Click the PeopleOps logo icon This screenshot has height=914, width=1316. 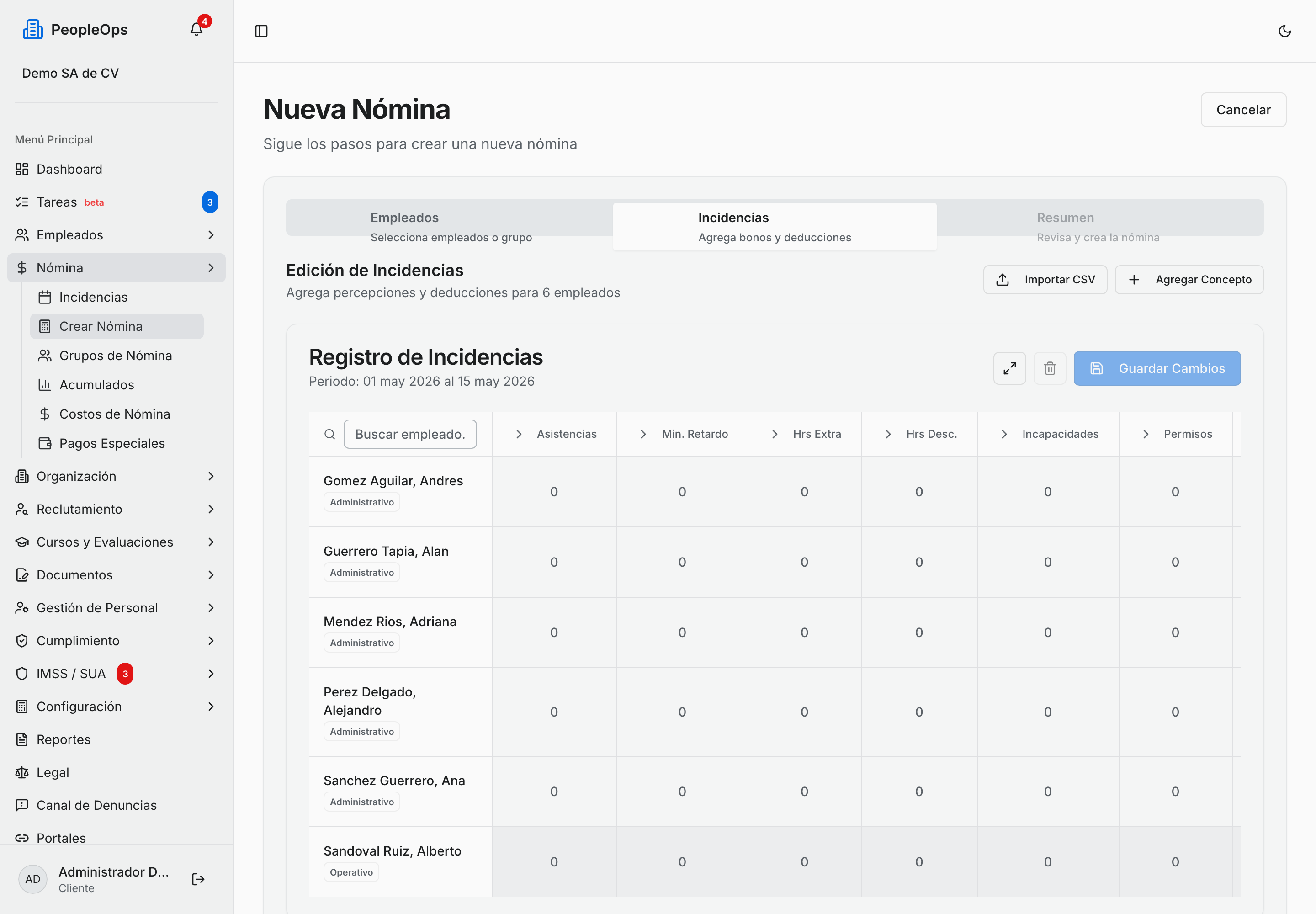click(32, 29)
